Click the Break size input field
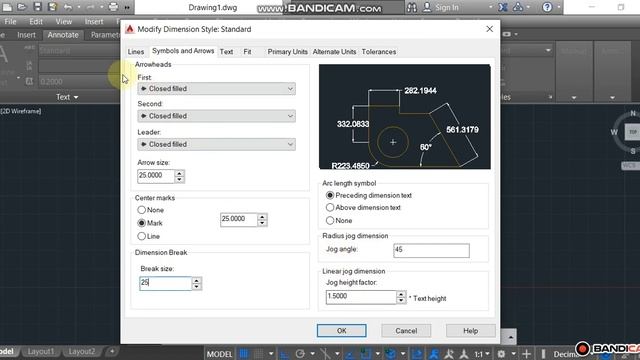 tap(165, 283)
